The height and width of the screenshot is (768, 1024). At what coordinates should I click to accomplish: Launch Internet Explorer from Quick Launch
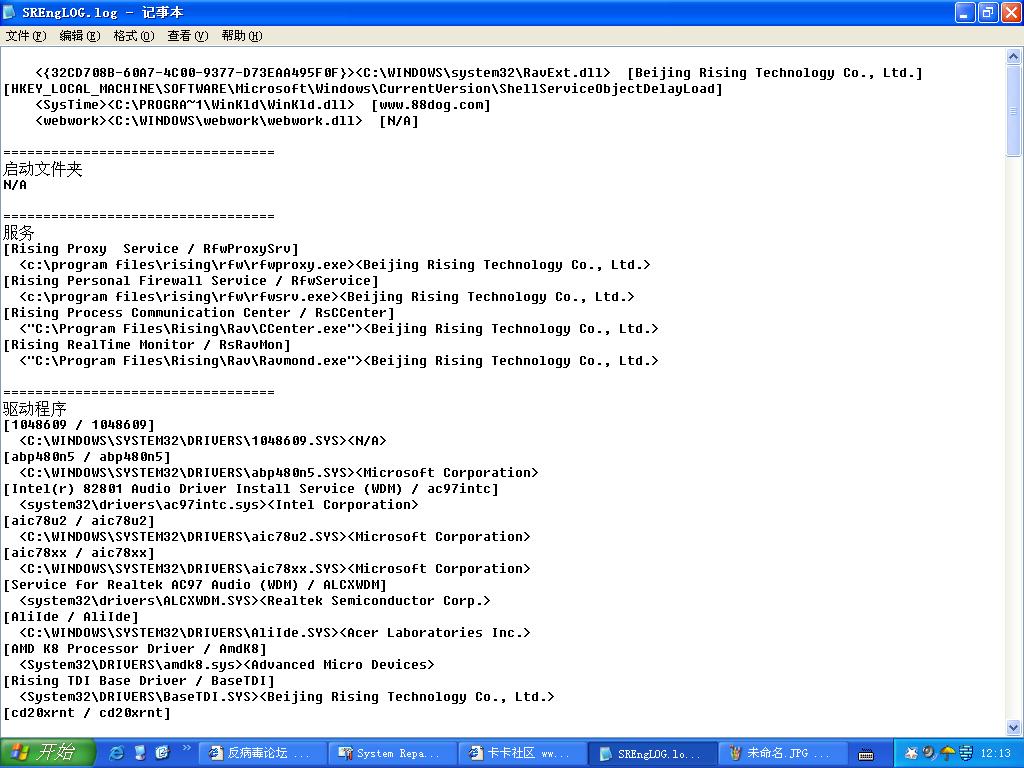pyautogui.click(x=116, y=753)
